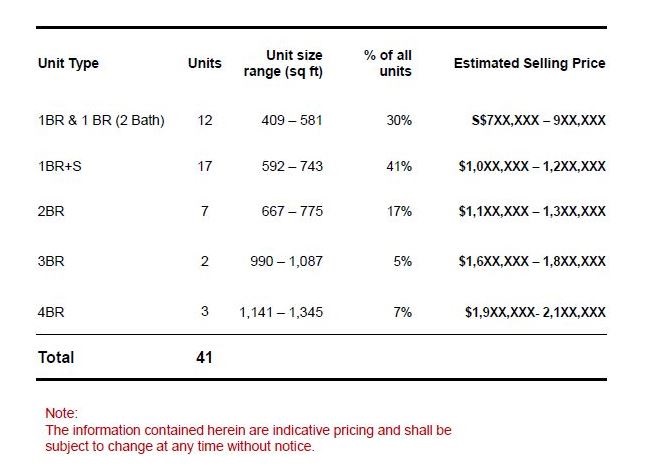Click the 'Estimated Selling Price' header
Screen dimensions: 647x475
(x=529, y=64)
